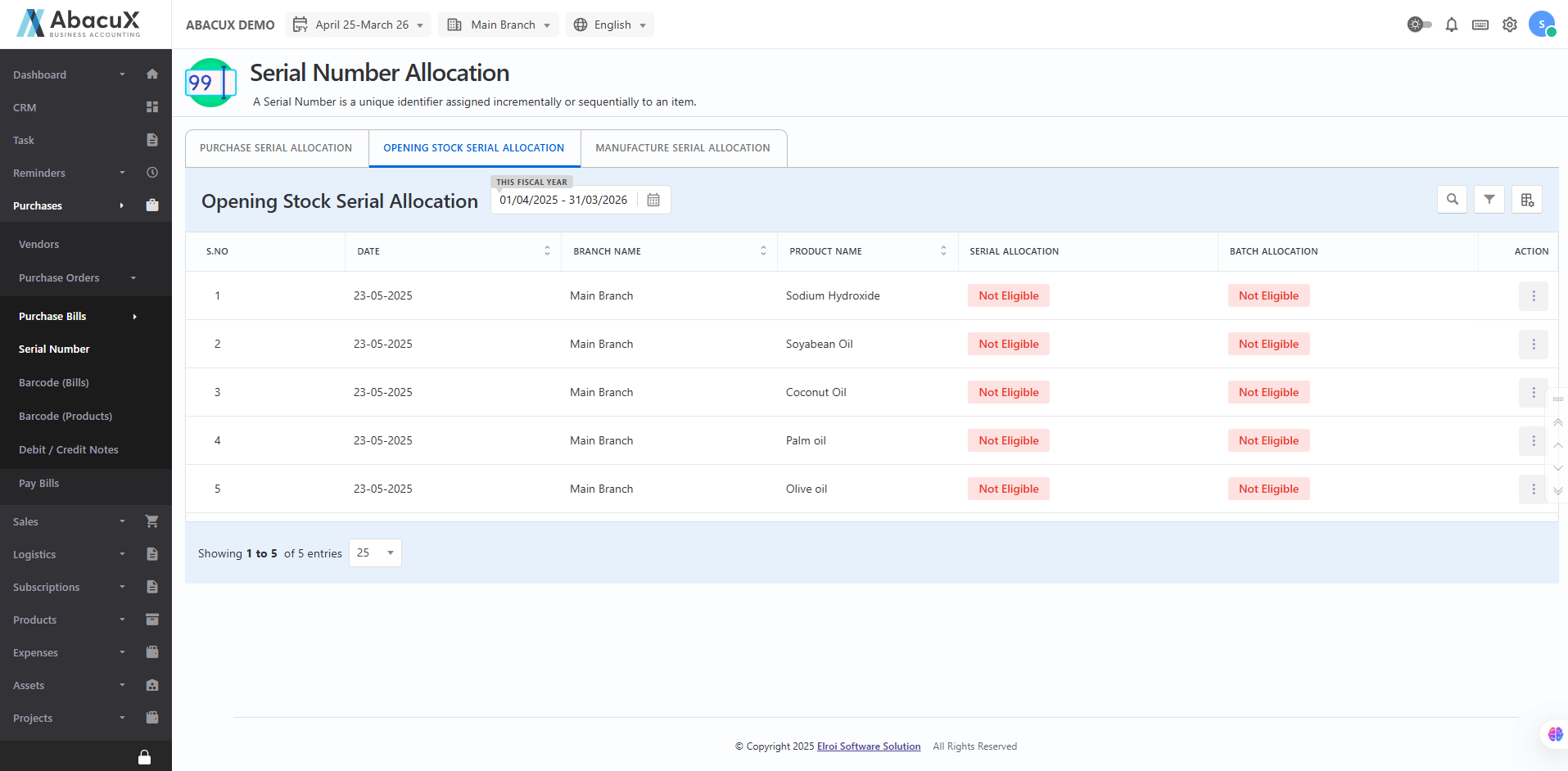
Task: Open the fiscal year April 25-March 26 dropdown
Action: 358,25
